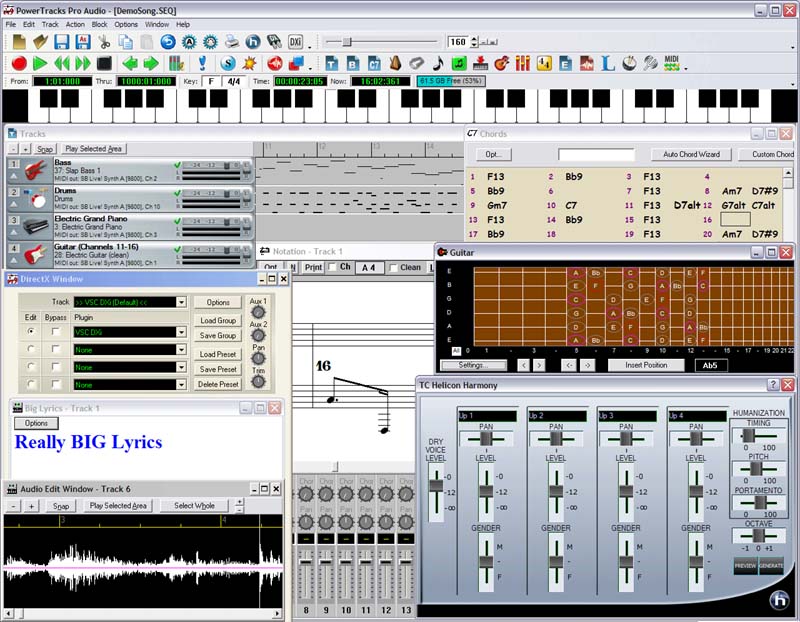This screenshot has width=800, height=622.
Task: Click the Print icon in toolbar
Action: tap(232, 42)
